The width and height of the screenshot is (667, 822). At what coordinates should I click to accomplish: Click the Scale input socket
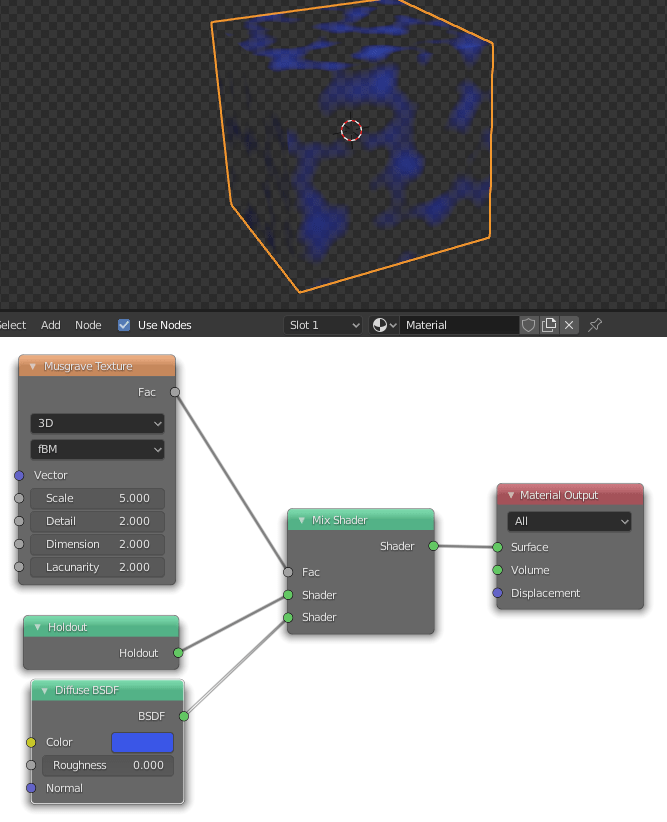tap(19, 498)
